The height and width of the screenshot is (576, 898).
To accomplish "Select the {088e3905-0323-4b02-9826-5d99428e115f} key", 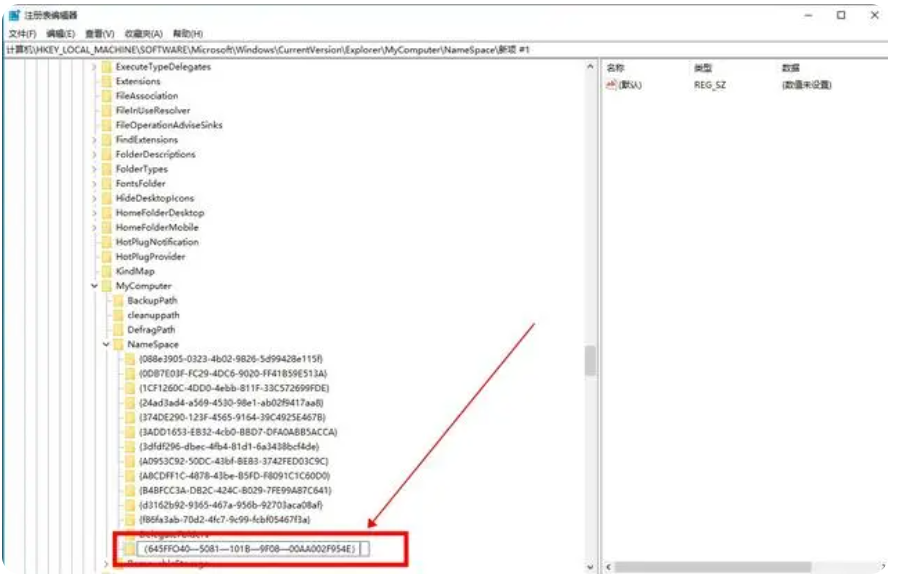I will tap(231, 359).
